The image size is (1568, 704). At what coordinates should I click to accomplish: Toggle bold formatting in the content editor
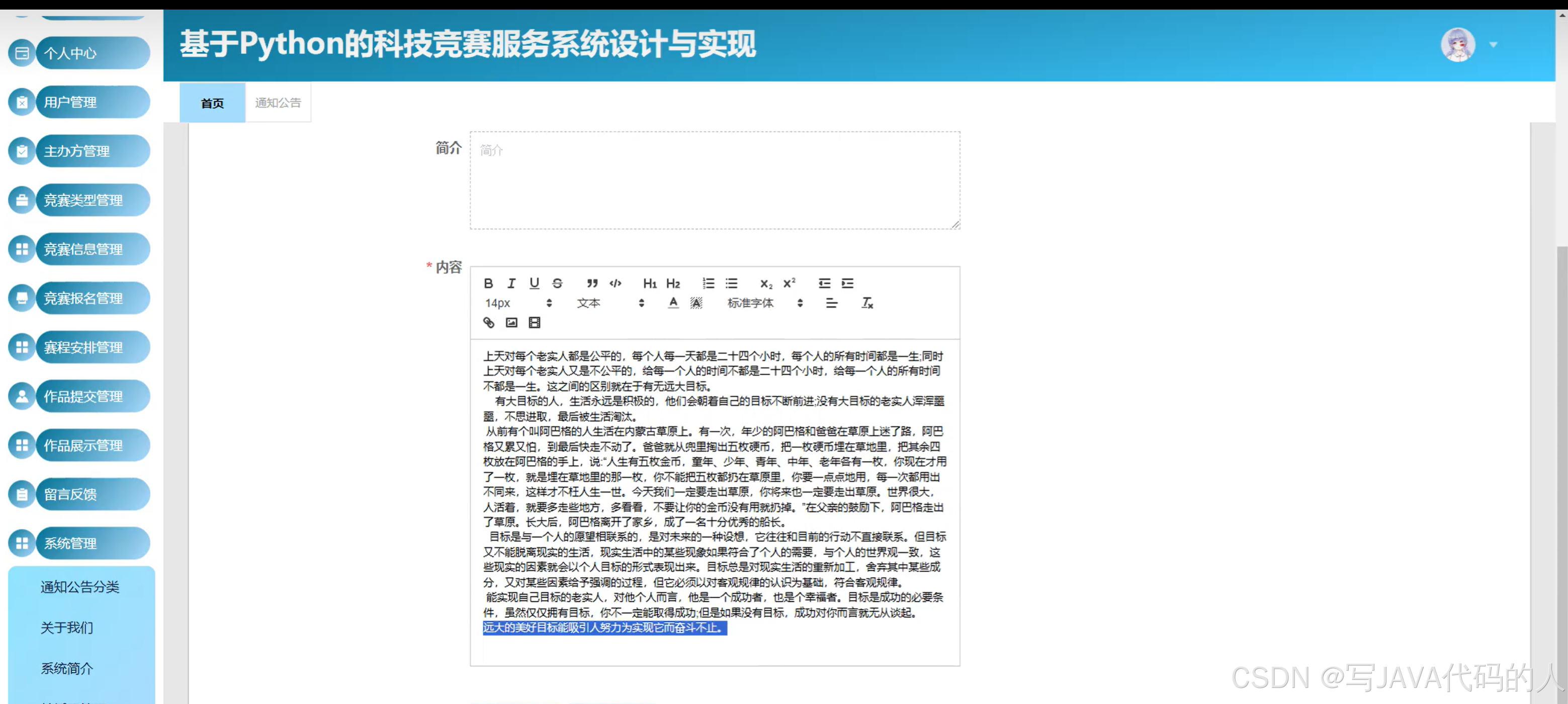[x=488, y=283]
